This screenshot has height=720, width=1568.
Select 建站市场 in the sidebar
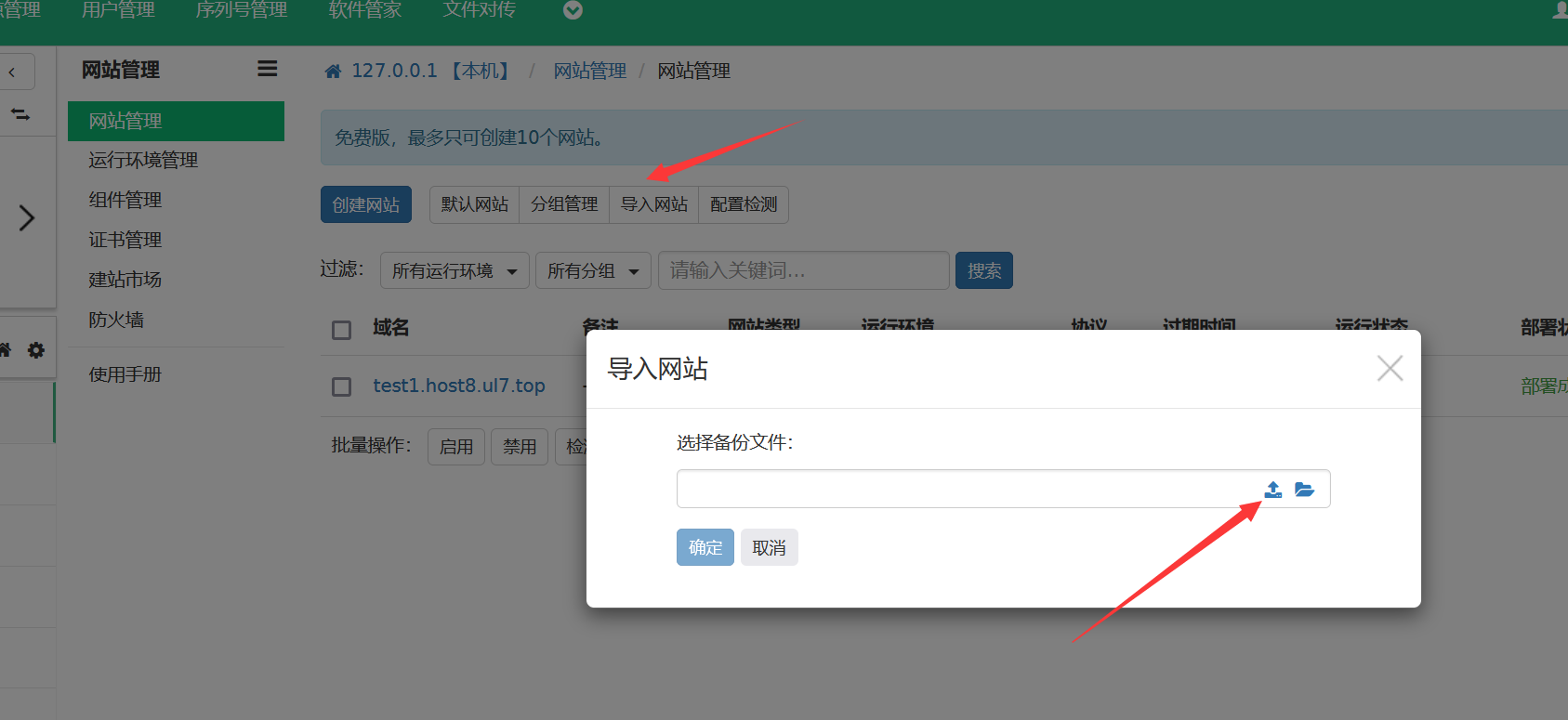click(x=125, y=280)
